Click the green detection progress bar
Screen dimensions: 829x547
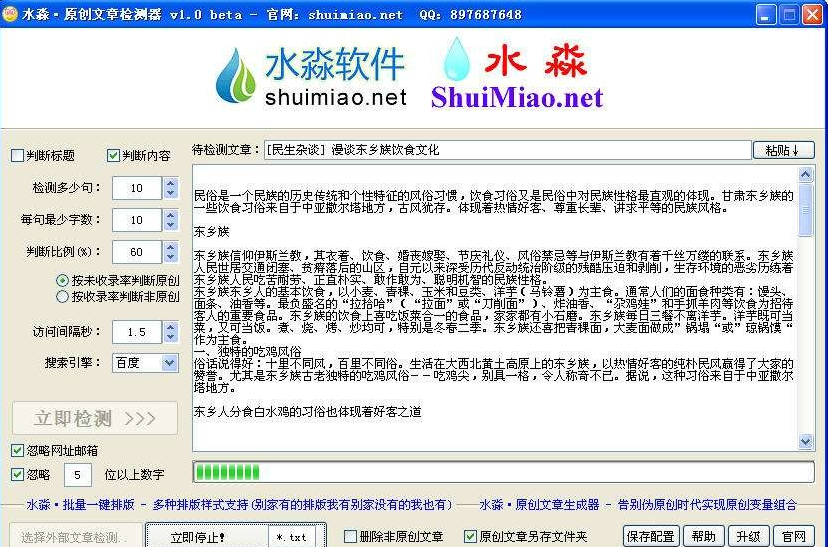[x=503, y=472]
